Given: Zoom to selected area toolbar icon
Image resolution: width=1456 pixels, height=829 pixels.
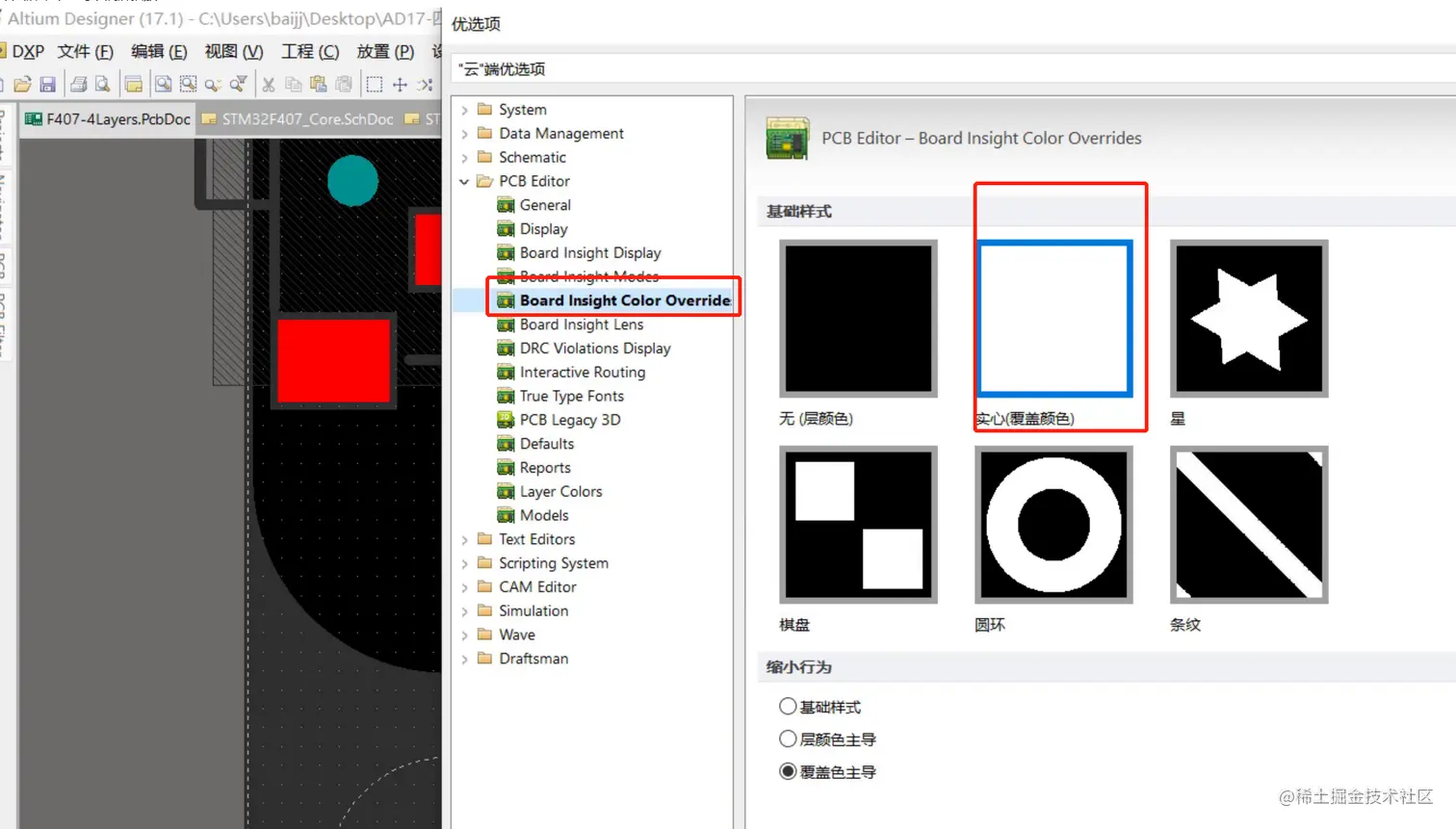Looking at the screenshot, I should pos(189,85).
